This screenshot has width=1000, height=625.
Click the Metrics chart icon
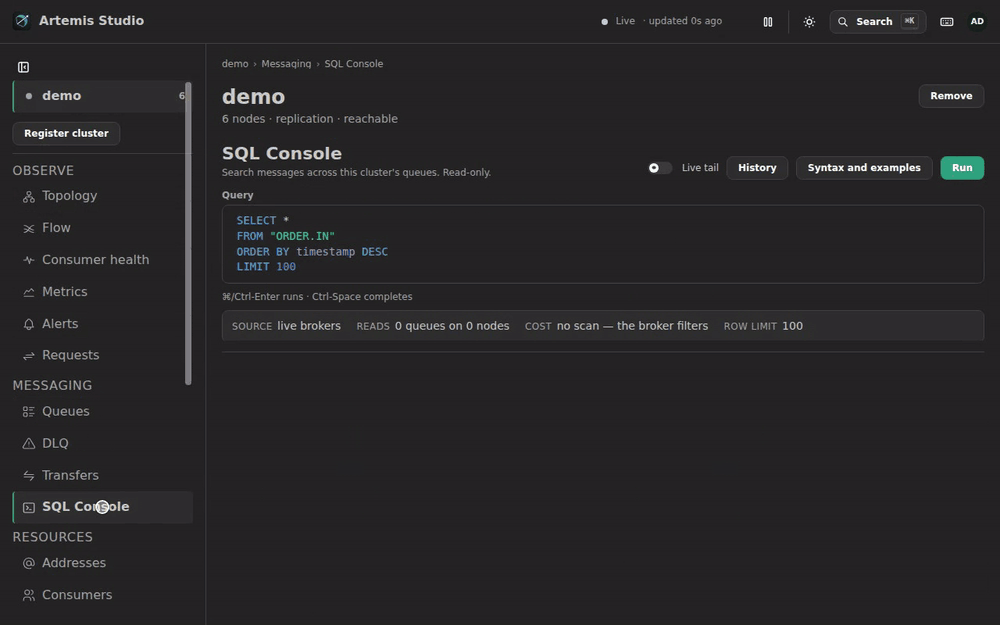click(29, 292)
